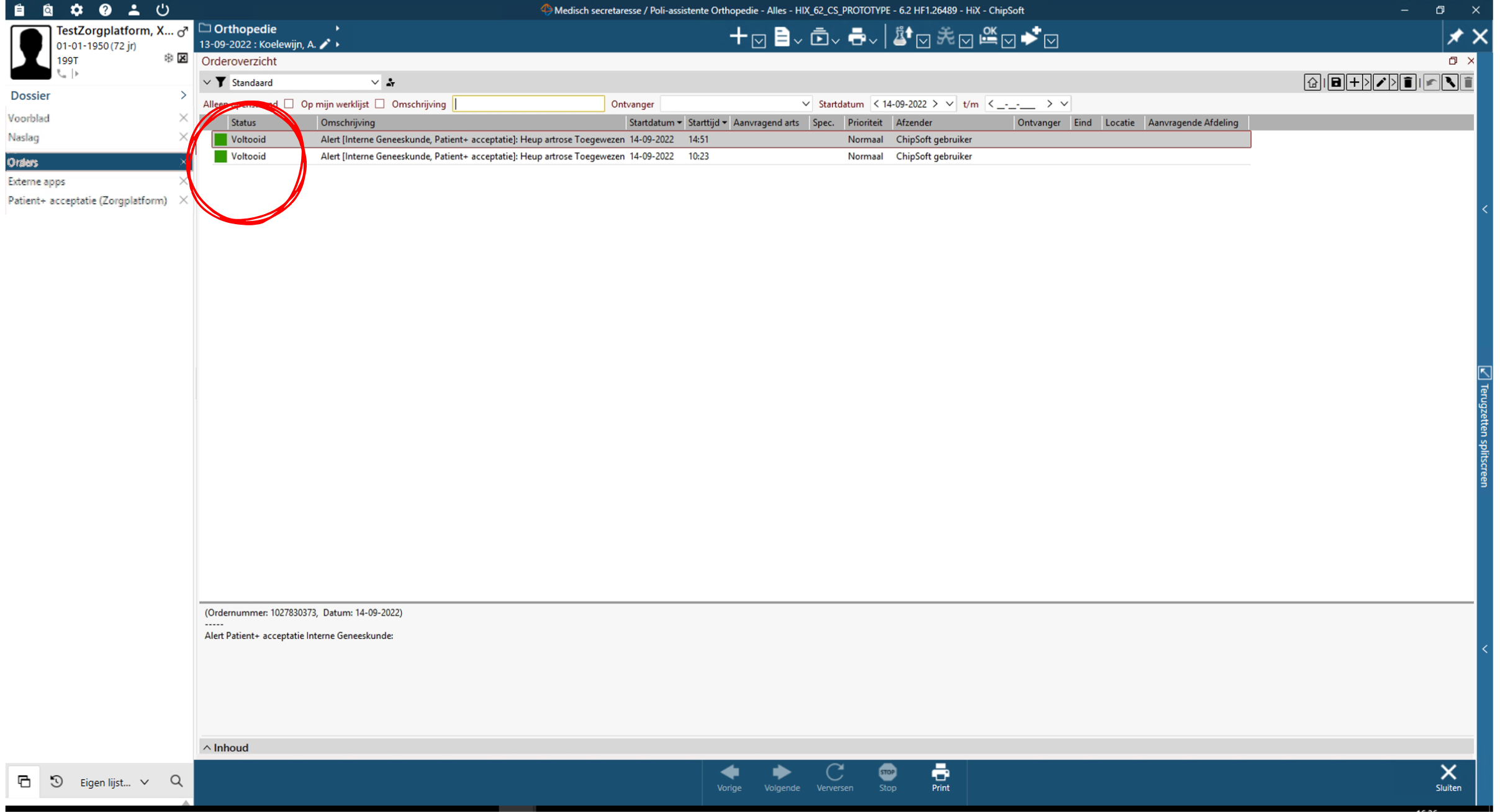Open the Ontvanger dropdown list

(806, 104)
